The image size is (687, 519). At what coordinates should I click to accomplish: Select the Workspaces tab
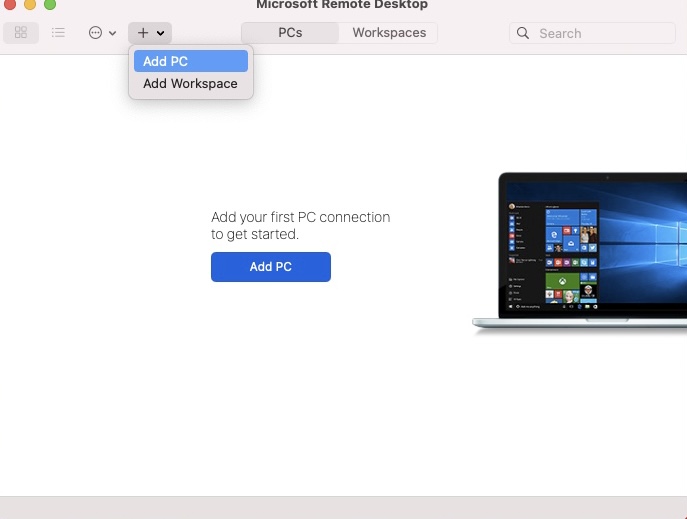(389, 33)
